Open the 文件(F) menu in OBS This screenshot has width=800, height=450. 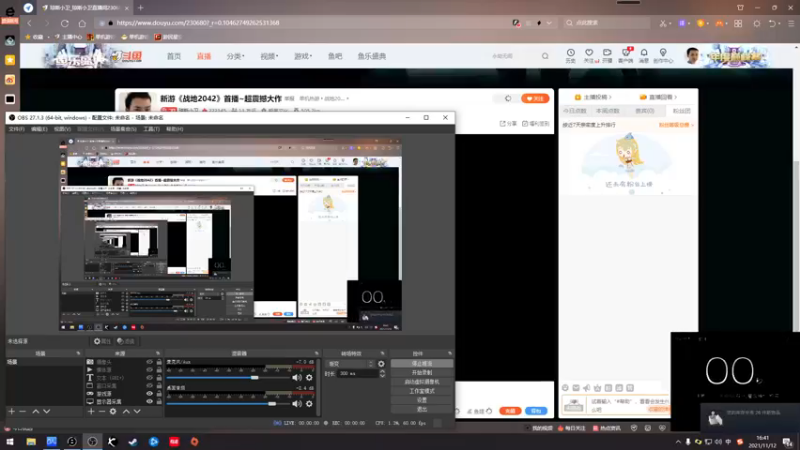(16, 129)
